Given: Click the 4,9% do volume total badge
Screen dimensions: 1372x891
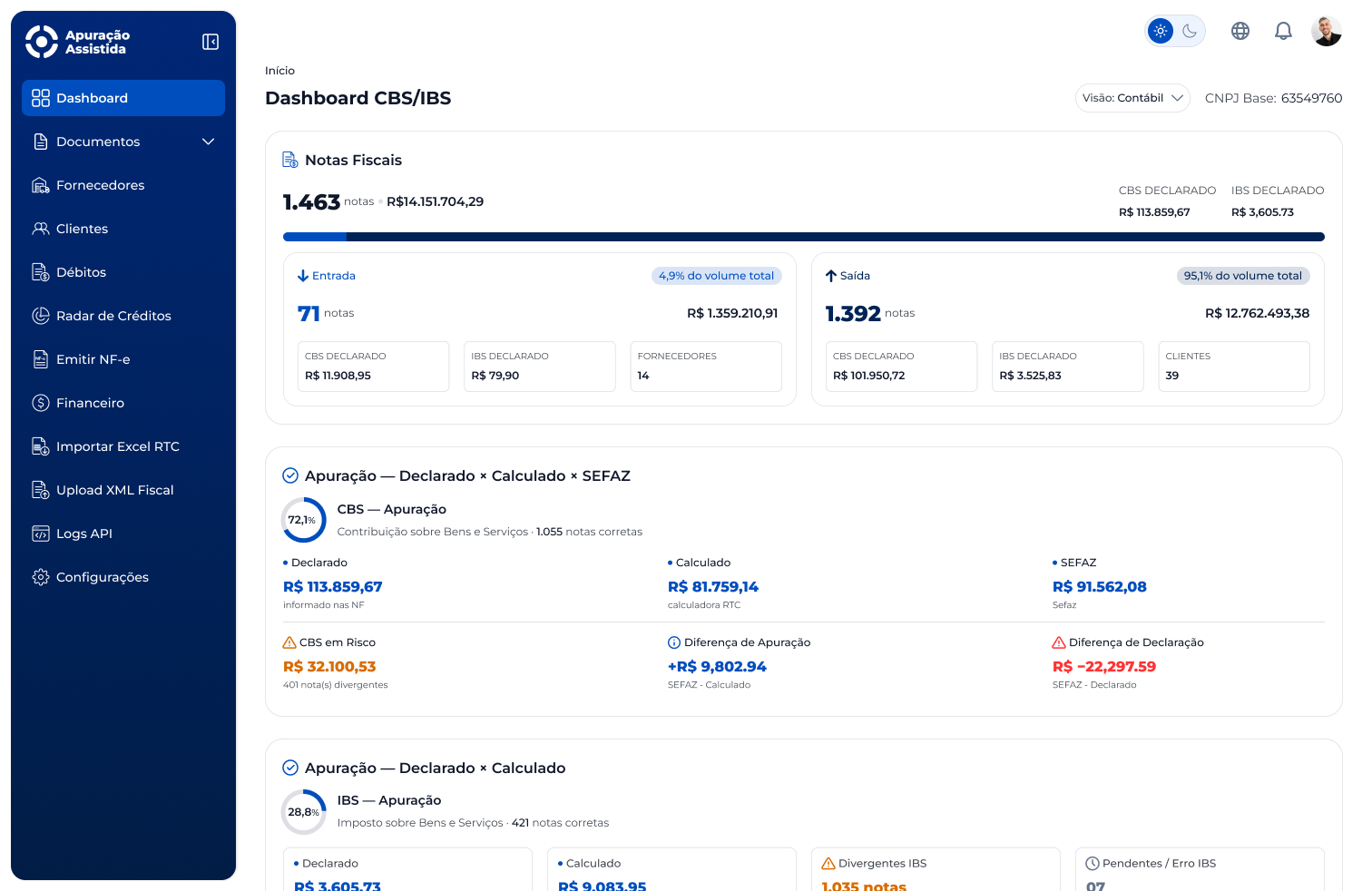Looking at the screenshot, I should pyautogui.click(x=716, y=276).
